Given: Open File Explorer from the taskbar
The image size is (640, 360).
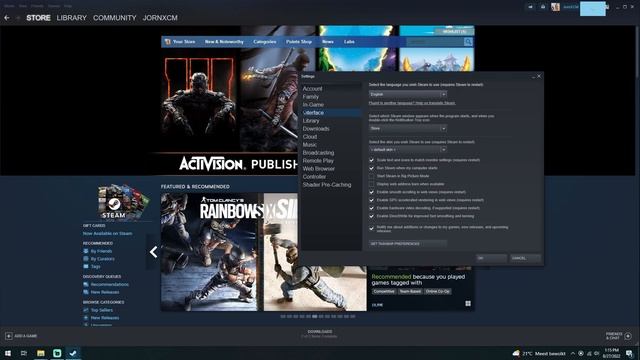Looking at the screenshot, I should [x=40, y=353].
